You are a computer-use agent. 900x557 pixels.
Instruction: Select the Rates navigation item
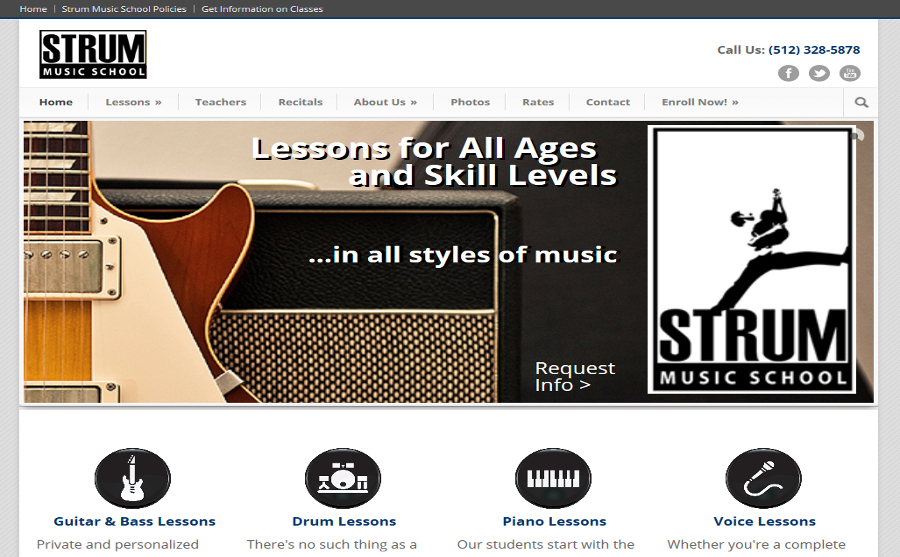point(538,102)
